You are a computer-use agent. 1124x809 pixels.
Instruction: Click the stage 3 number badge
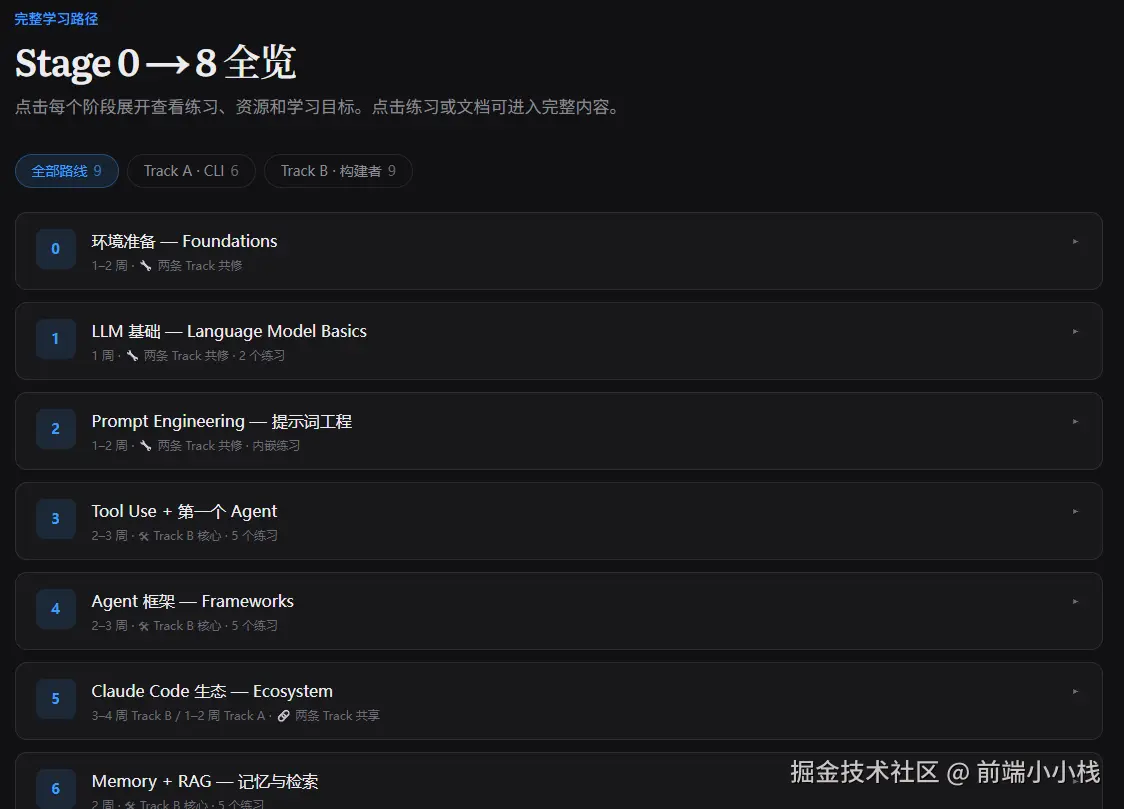tap(56, 519)
